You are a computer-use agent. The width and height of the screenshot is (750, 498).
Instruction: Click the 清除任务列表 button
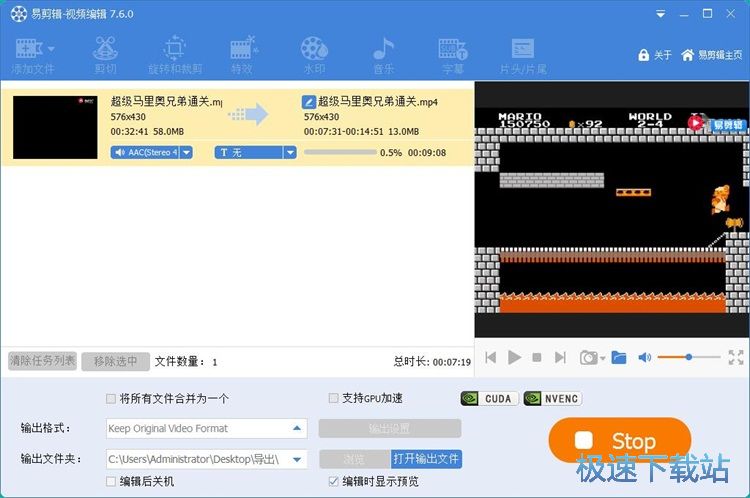pos(43,361)
